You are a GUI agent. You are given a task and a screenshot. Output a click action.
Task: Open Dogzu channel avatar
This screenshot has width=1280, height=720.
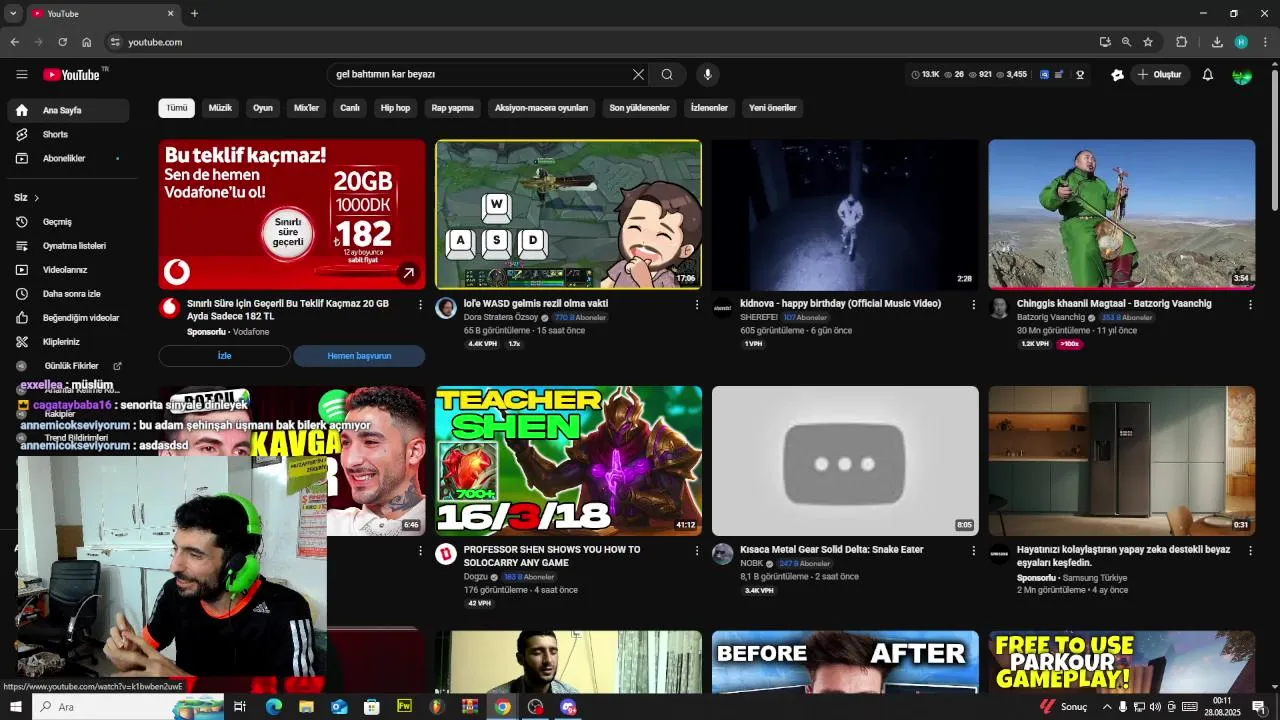coord(446,554)
